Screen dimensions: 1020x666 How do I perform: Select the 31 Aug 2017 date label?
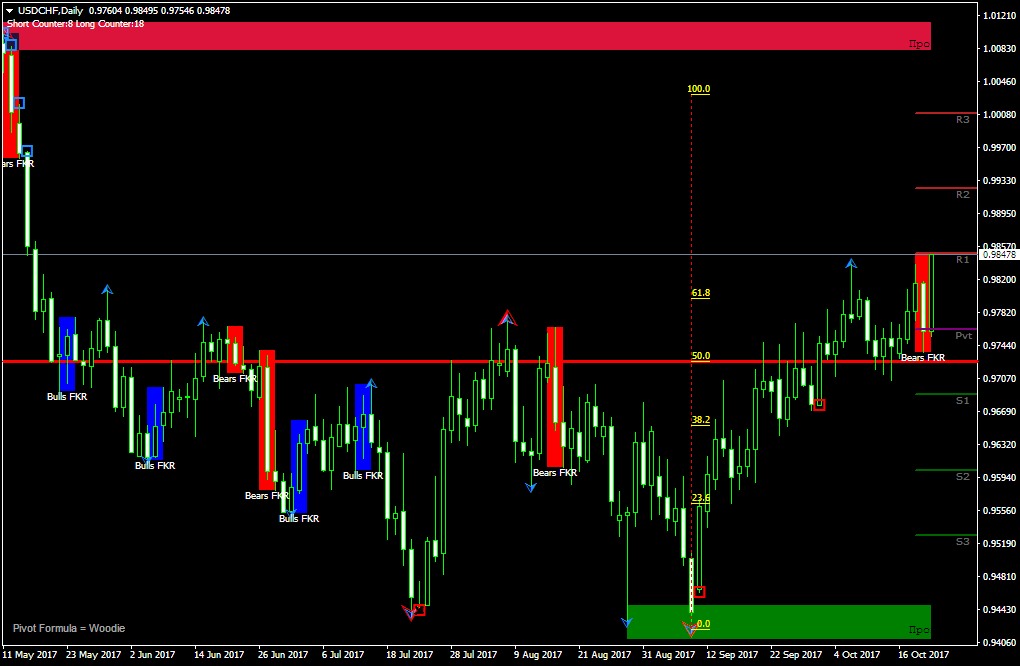(x=669, y=654)
